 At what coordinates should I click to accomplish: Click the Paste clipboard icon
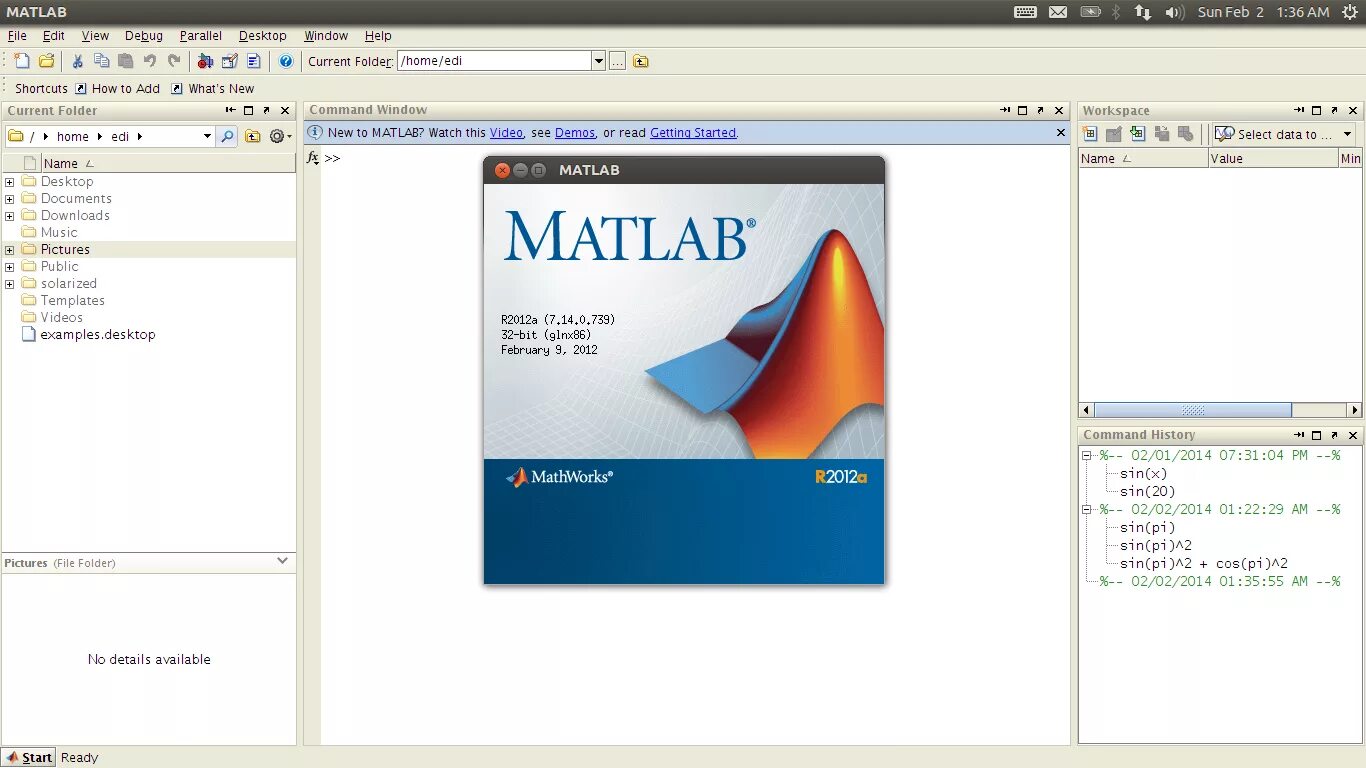point(125,61)
